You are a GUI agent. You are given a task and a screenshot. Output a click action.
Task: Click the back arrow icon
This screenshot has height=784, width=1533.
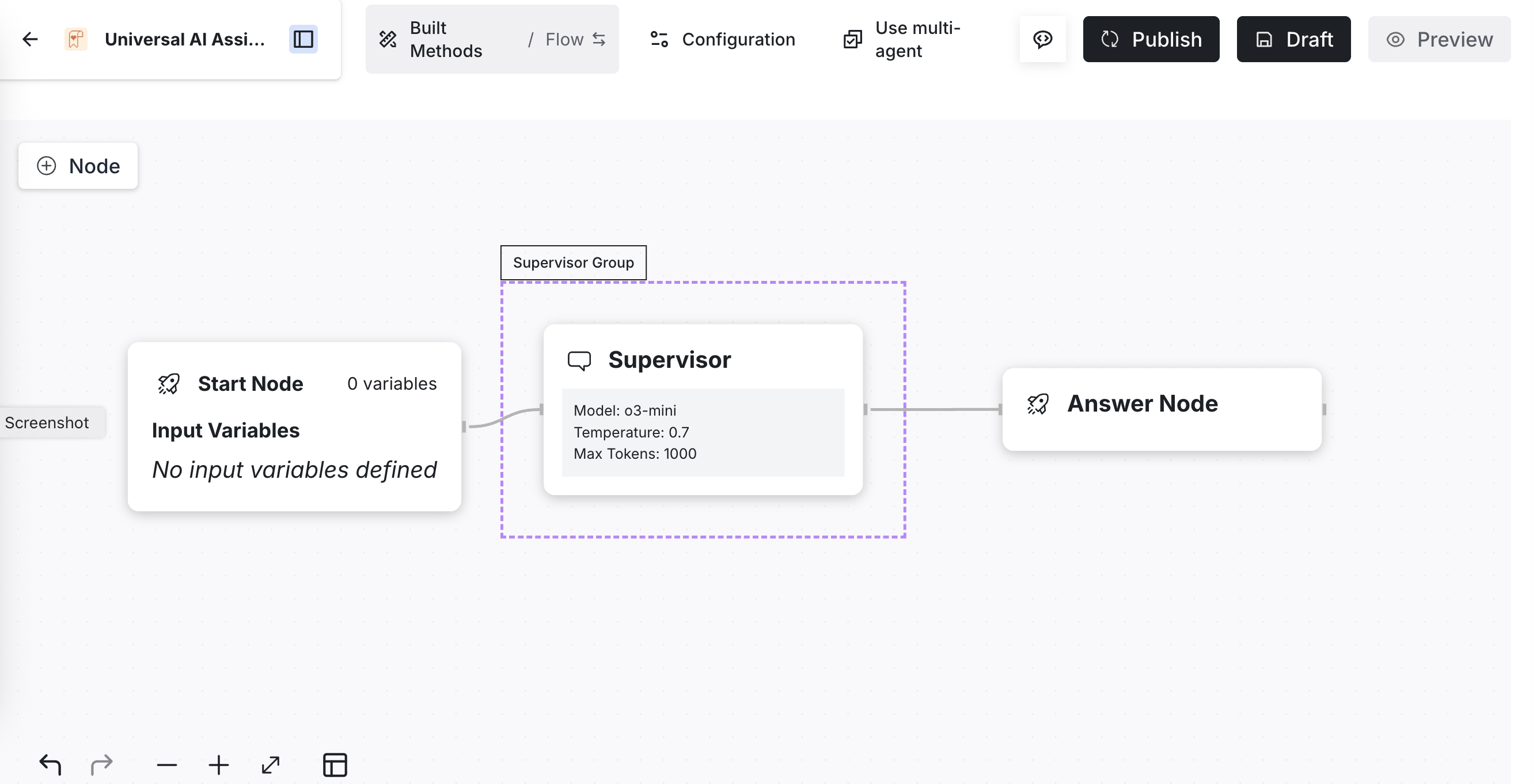pos(30,39)
